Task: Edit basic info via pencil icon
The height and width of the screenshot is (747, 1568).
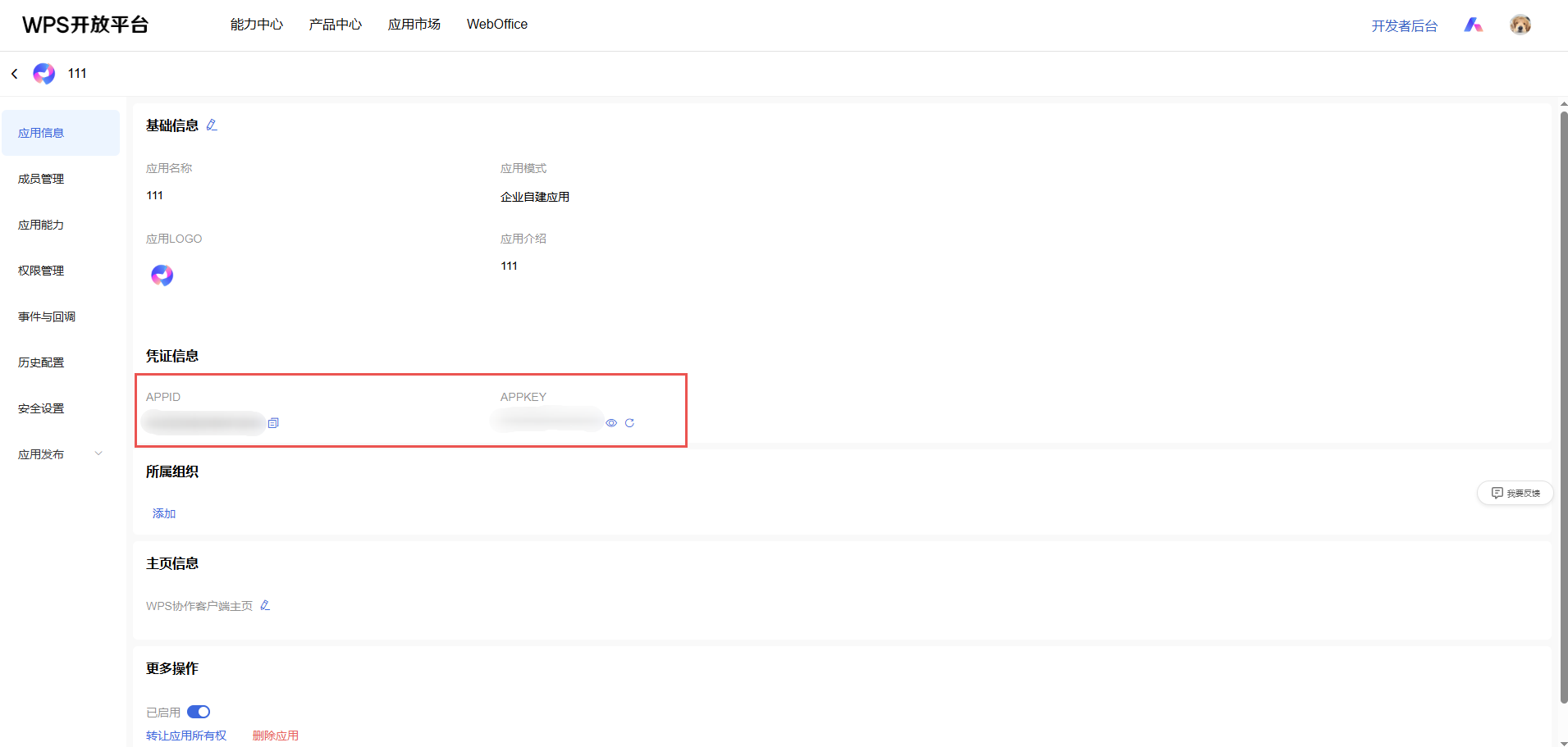Action: click(x=212, y=125)
